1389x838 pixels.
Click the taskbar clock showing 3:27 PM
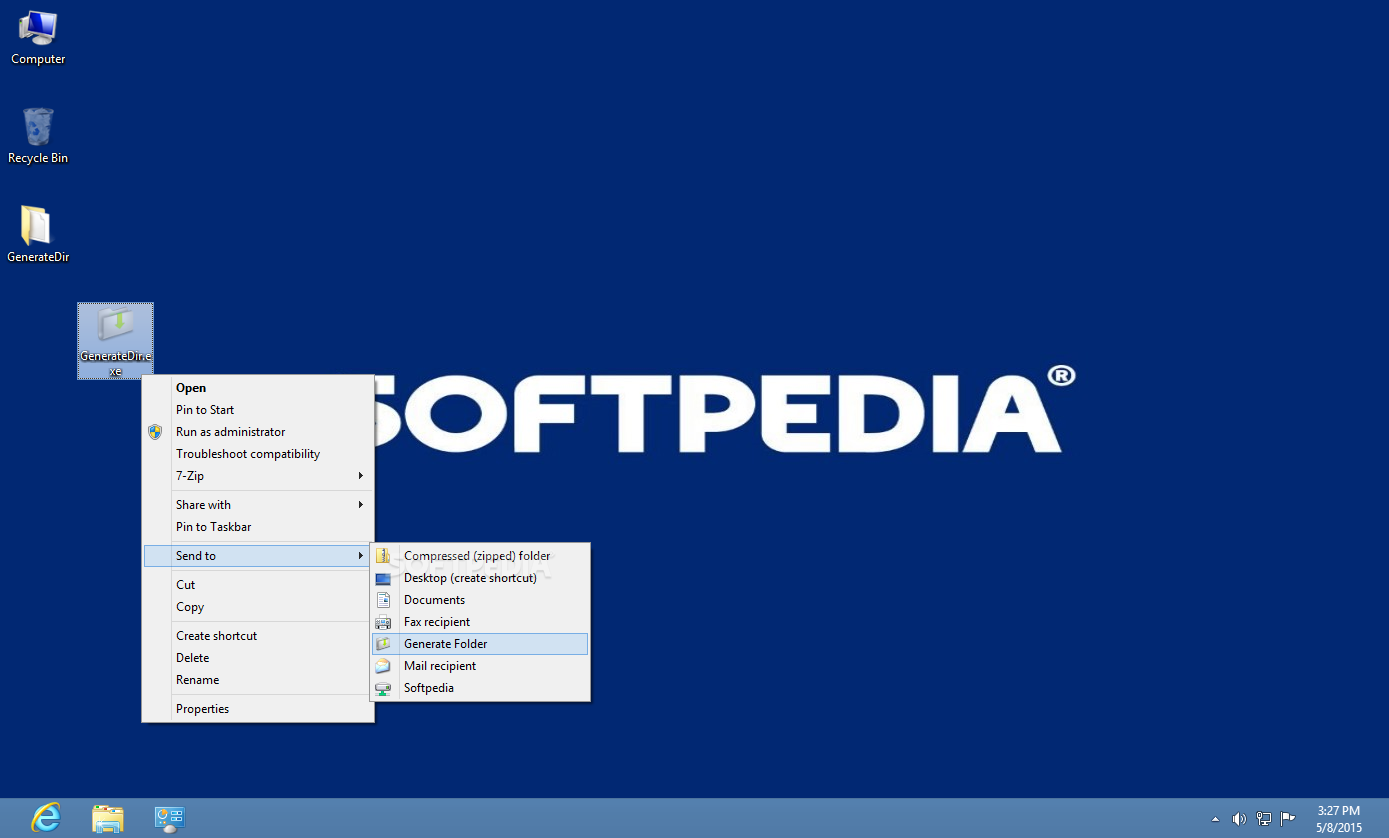pyautogui.click(x=1339, y=819)
